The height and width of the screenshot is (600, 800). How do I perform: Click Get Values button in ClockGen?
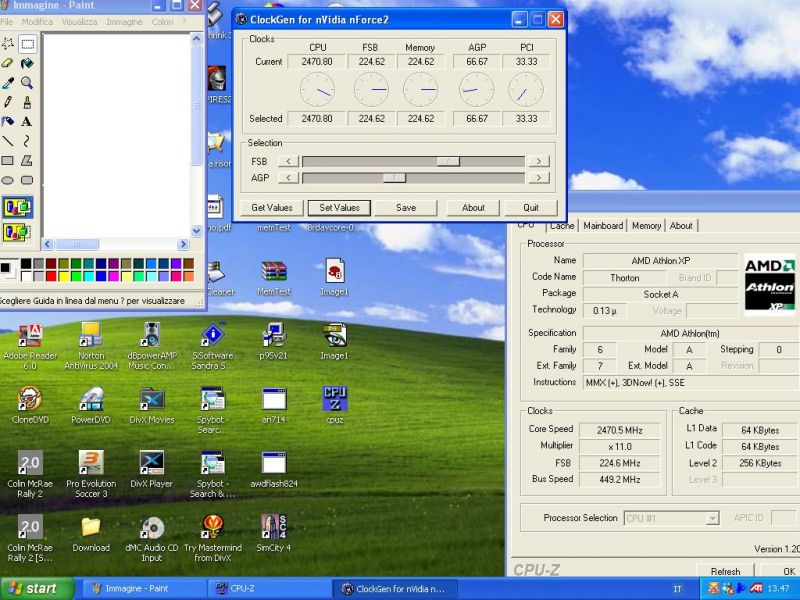click(272, 208)
